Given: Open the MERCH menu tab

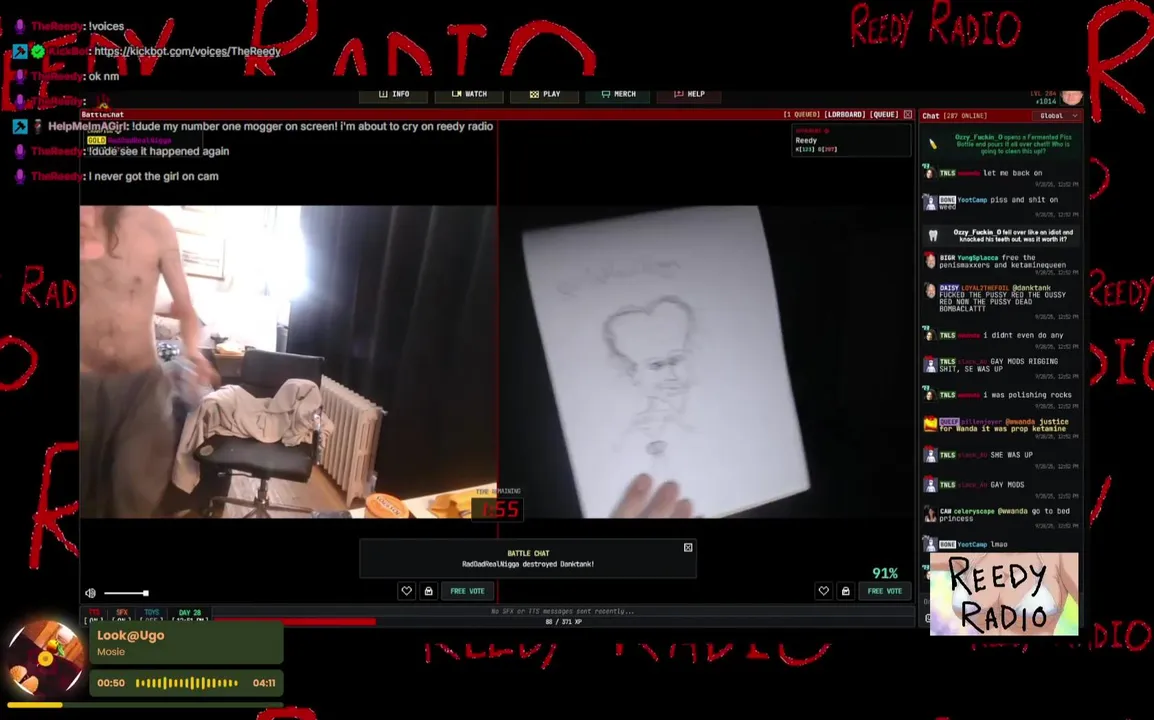Looking at the screenshot, I should click(x=618, y=94).
